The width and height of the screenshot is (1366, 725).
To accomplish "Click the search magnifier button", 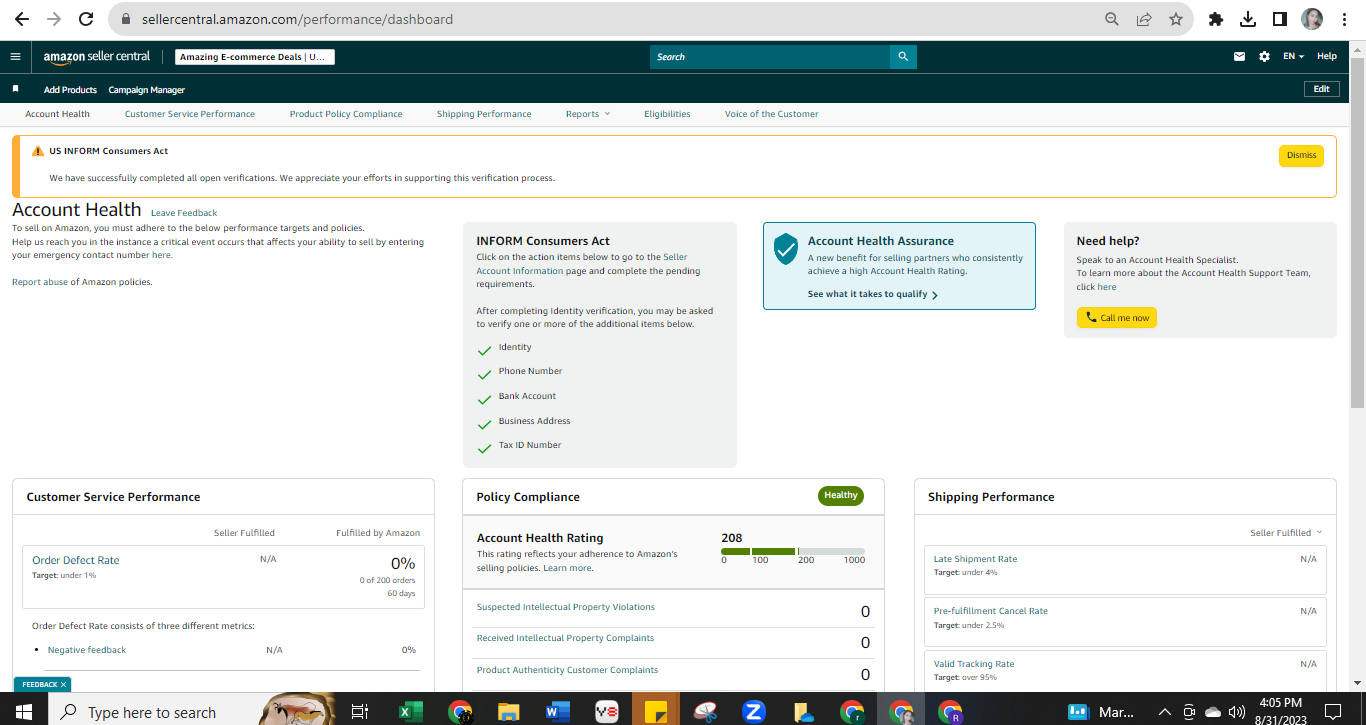I will [903, 57].
